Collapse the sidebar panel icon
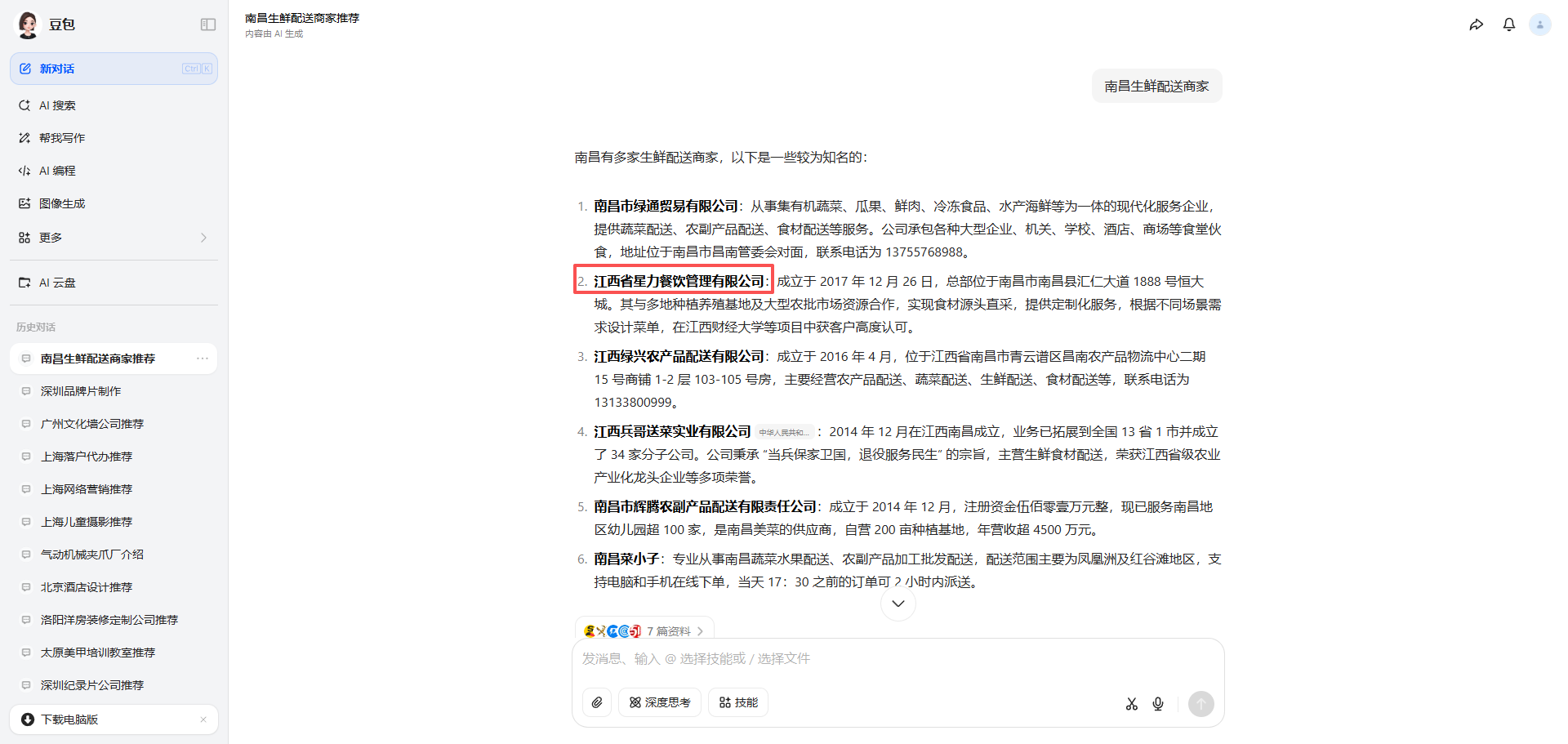Screen dimensions: 1568x744 point(208,25)
